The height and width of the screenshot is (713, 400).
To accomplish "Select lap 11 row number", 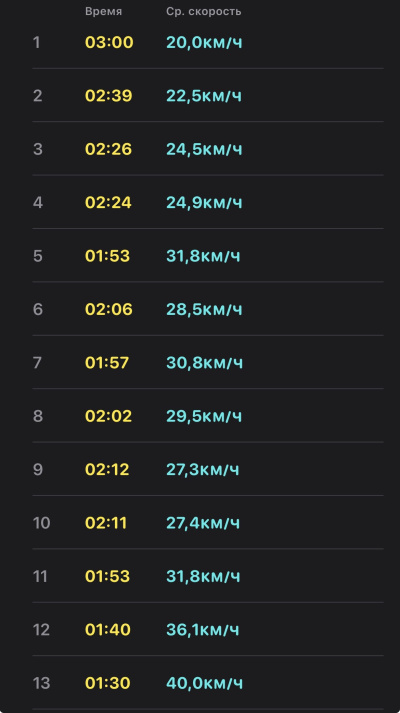I will tap(40, 576).
